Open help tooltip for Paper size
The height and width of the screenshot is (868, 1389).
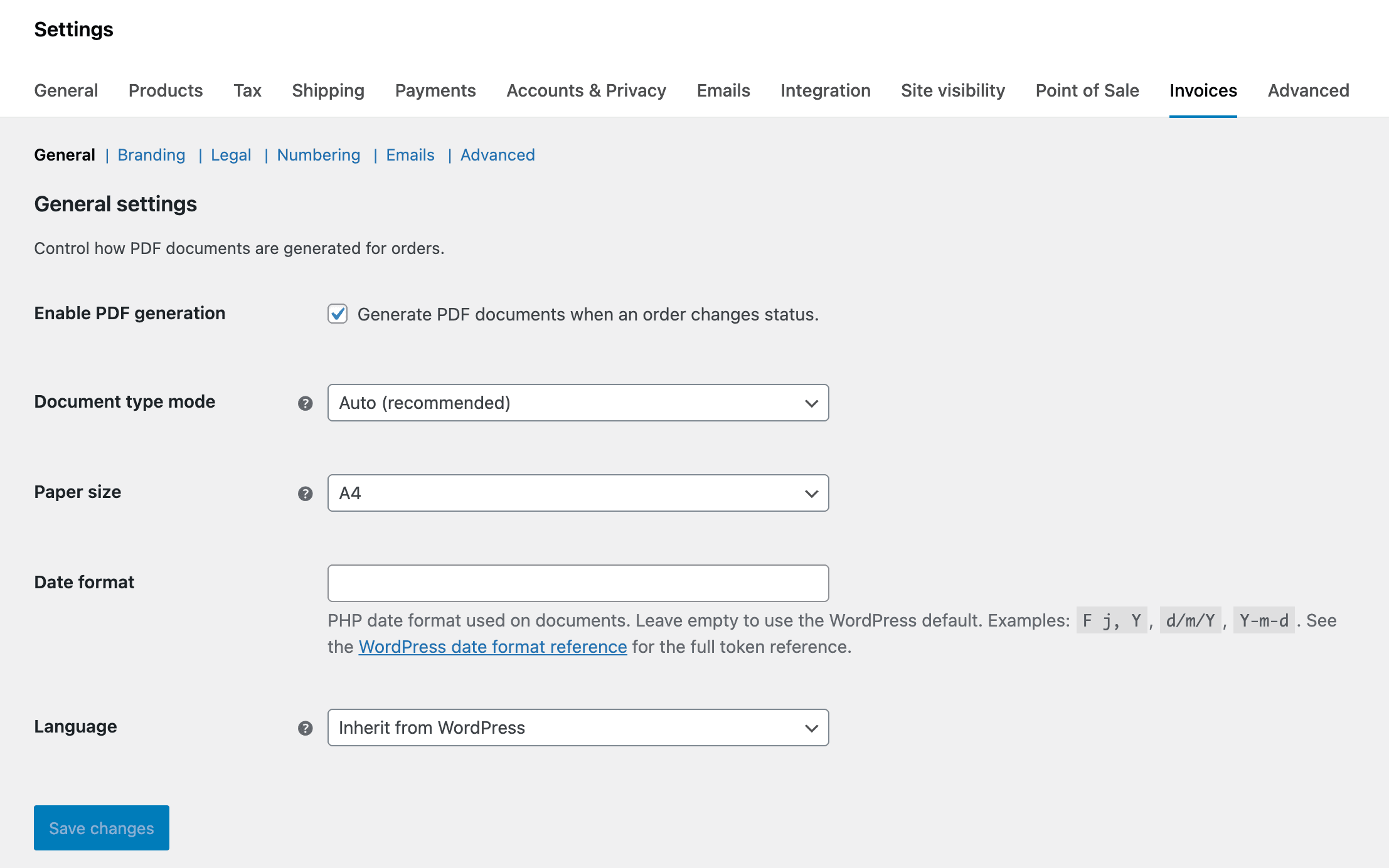(306, 494)
